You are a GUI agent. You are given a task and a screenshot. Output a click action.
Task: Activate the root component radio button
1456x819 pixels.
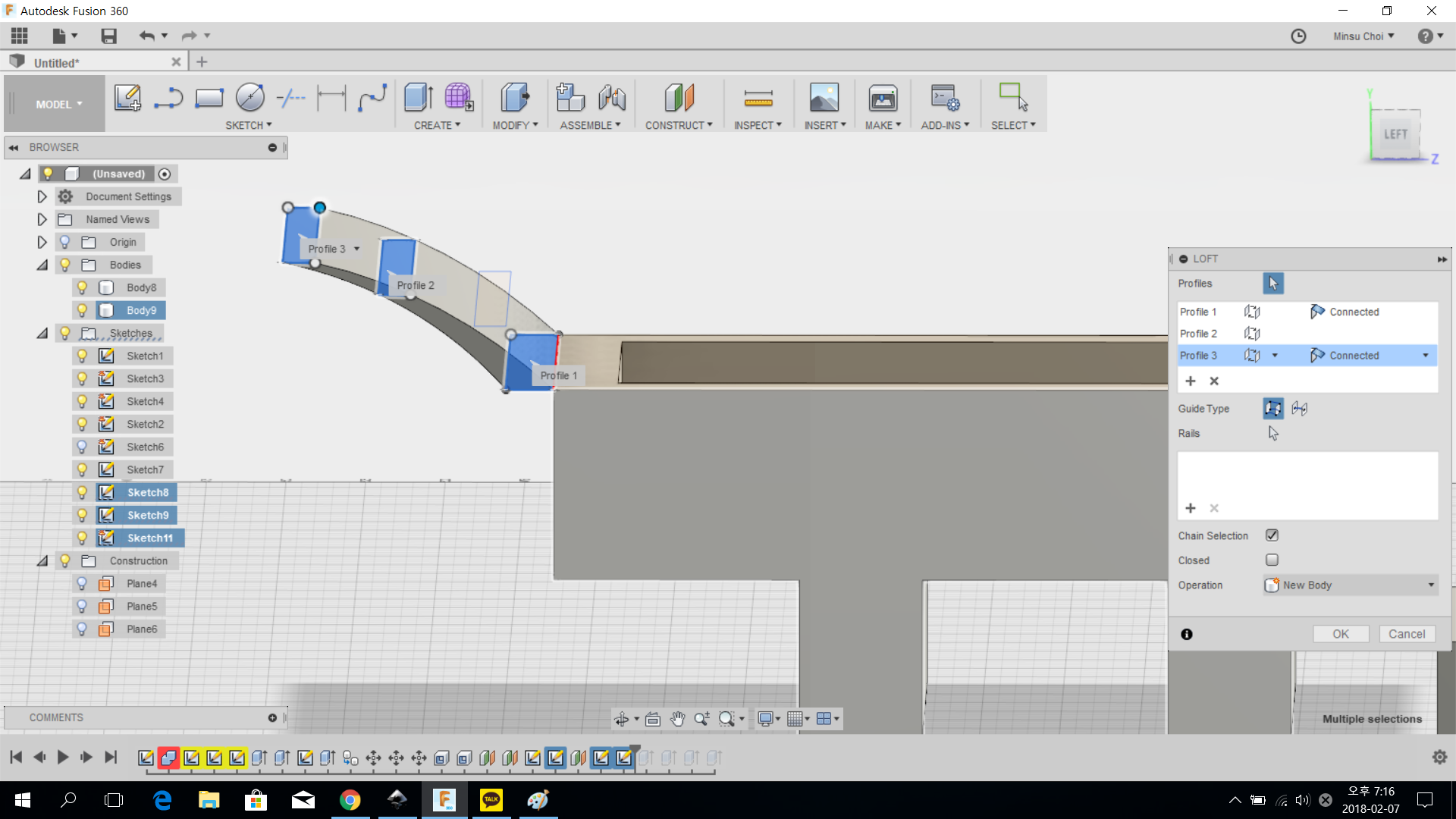165,174
